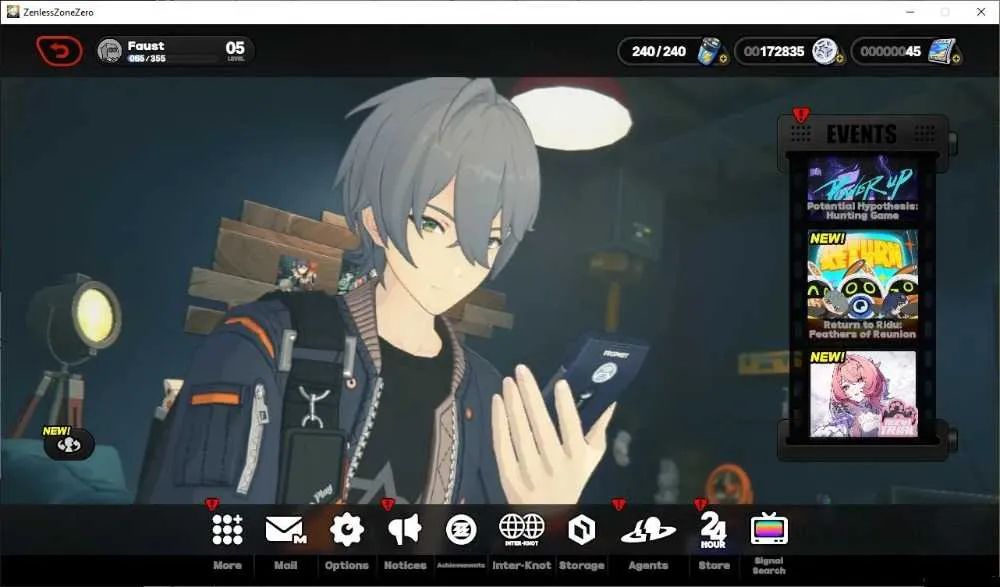Click the "240/240" battery charge value
The height and width of the screenshot is (587, 1000).
[x=659, y=51]
